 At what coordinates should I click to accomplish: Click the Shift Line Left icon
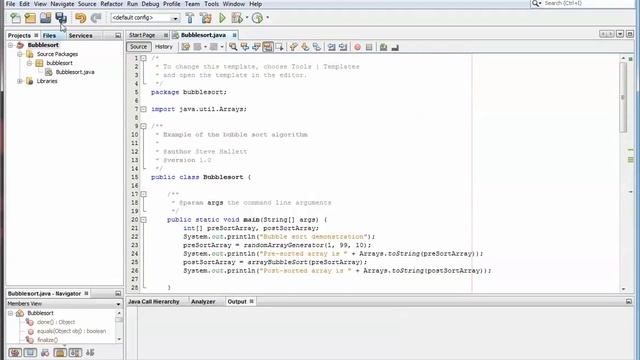pyautogui.click(x=331, y=47)
